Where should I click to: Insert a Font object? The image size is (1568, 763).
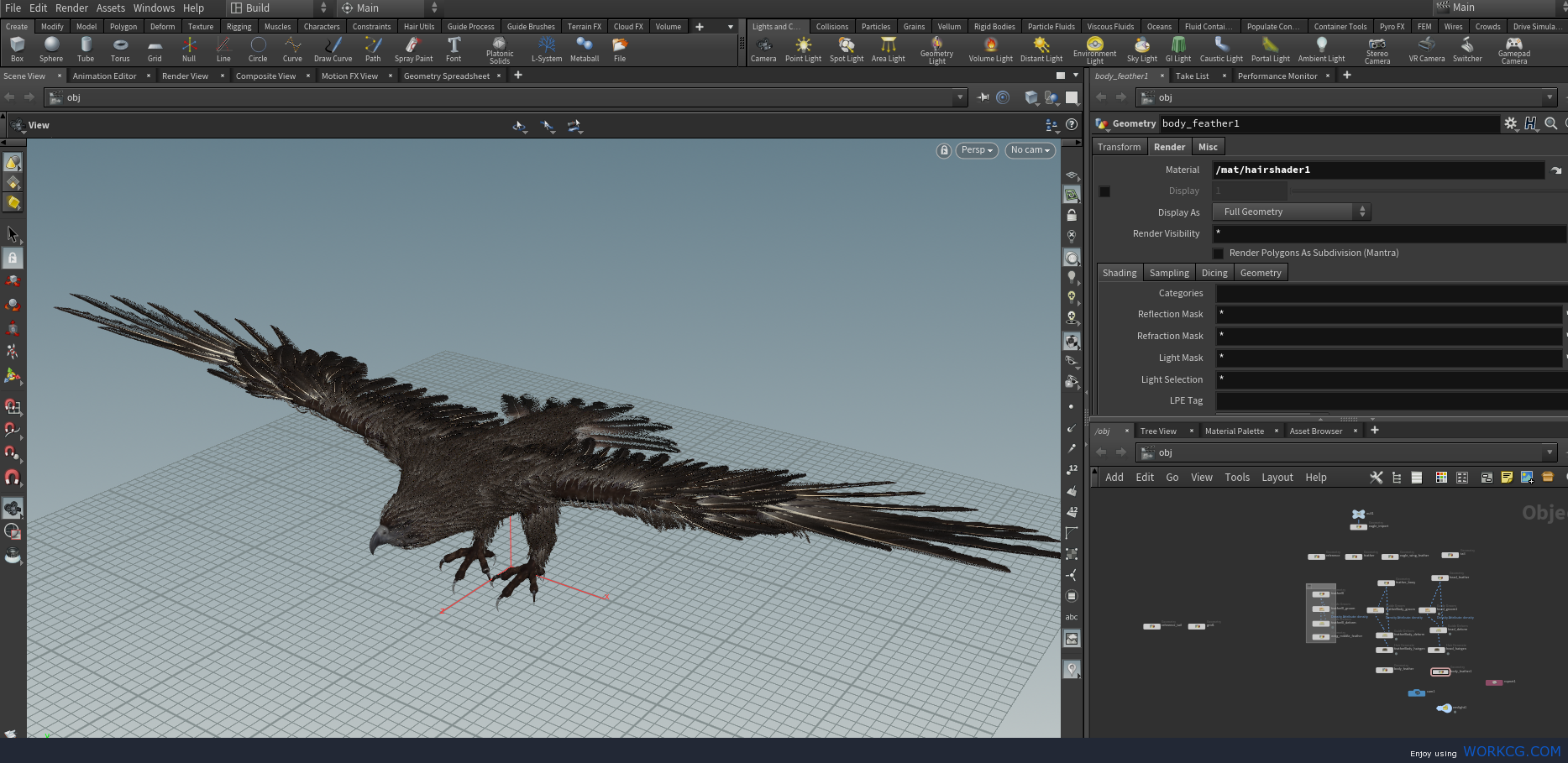[454, 50]
